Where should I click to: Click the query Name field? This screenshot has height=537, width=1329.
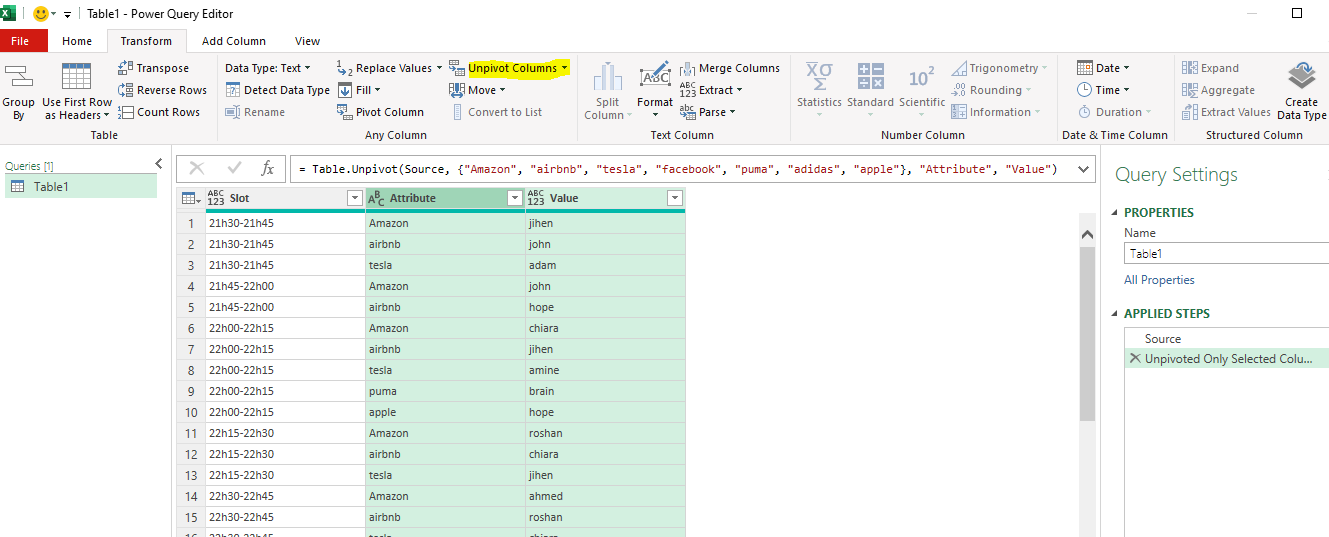point(1226,254)
